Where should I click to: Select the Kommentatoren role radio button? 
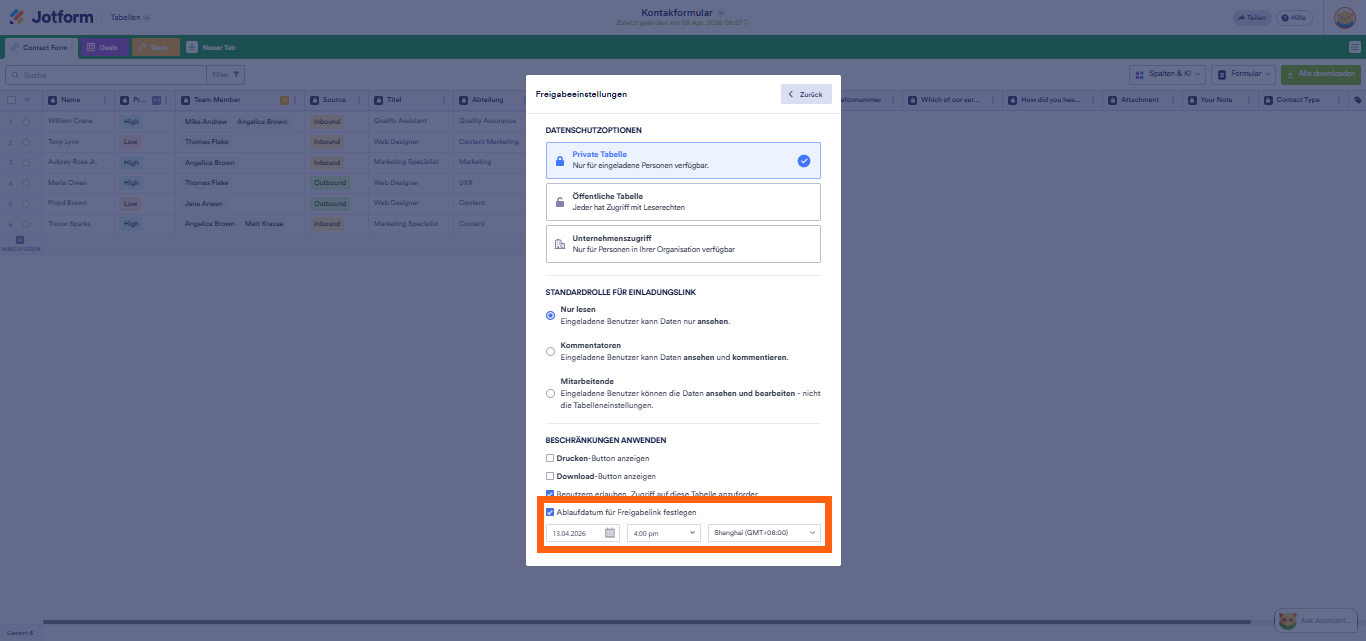[x=550, y=351]
